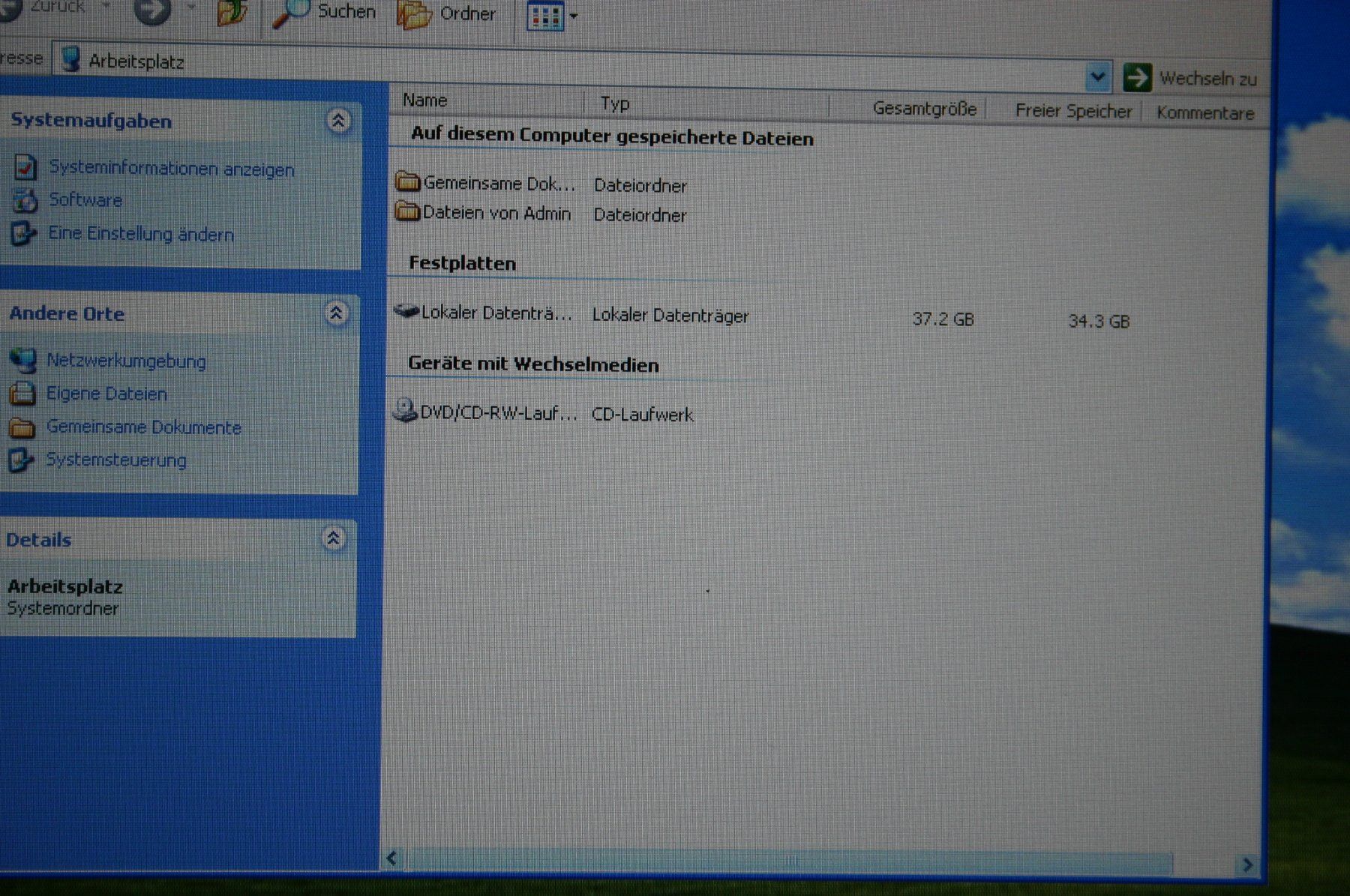
Task: Click the Dateien von Admin folder icon
Action: (406, 211)
